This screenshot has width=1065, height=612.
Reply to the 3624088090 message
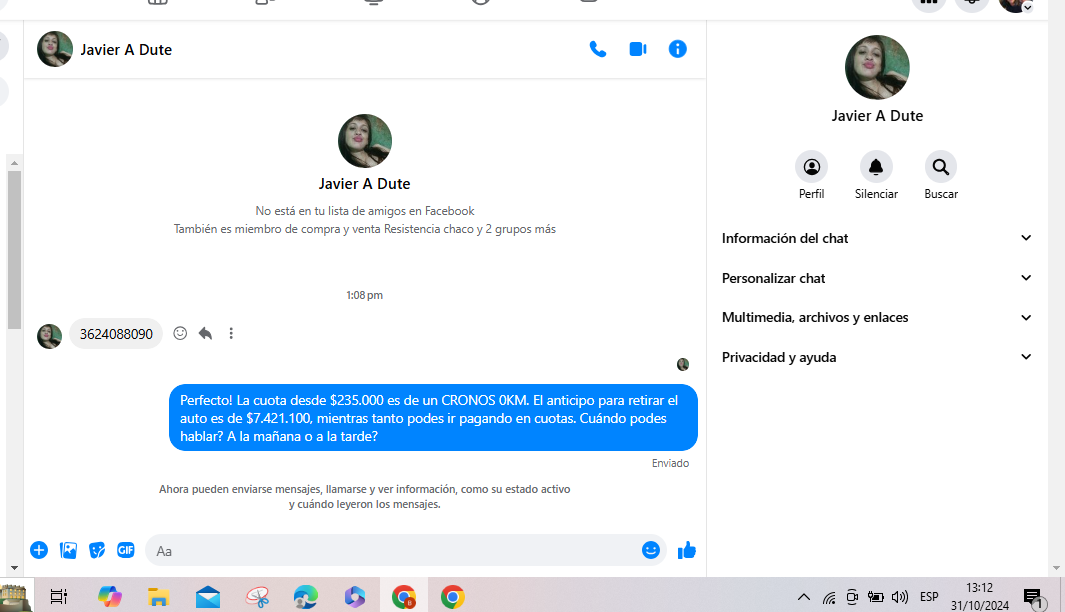(205, 333)
